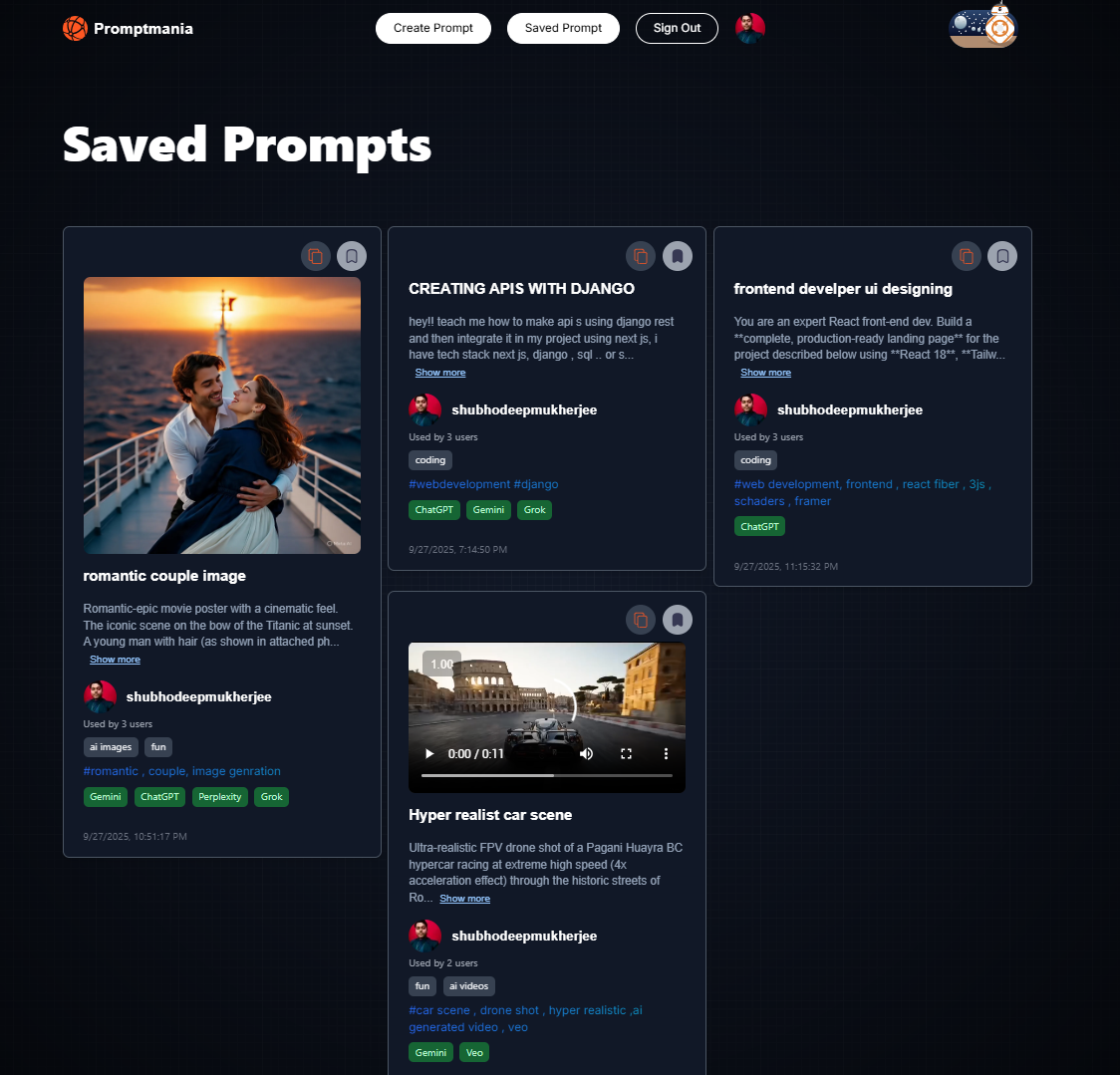Copy the romantic couple image prompt
This screenshot has height=1075, width=1120.
pyautogui.click(x=315, y=256)
